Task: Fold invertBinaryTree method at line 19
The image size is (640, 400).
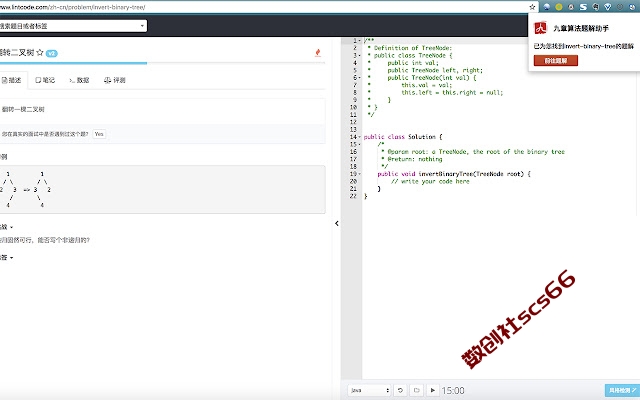Action: click(360, 174)
